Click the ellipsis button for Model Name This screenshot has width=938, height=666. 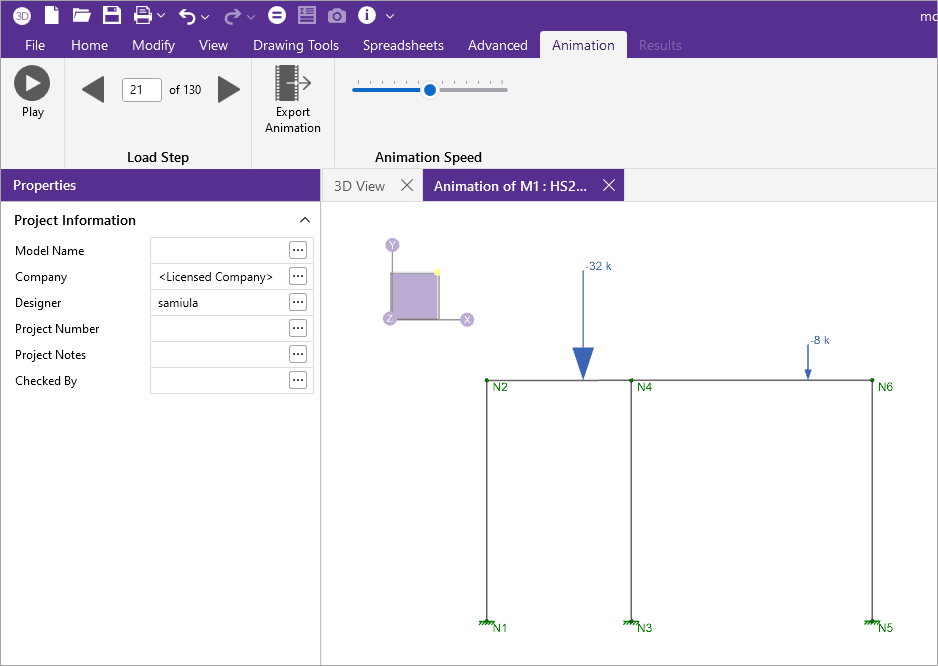click(297, 250)
